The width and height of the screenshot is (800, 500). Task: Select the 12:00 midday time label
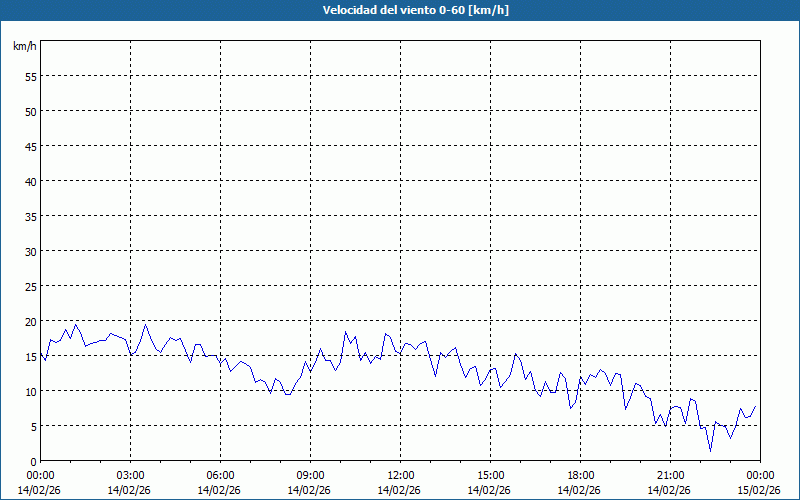coord(400,475)
